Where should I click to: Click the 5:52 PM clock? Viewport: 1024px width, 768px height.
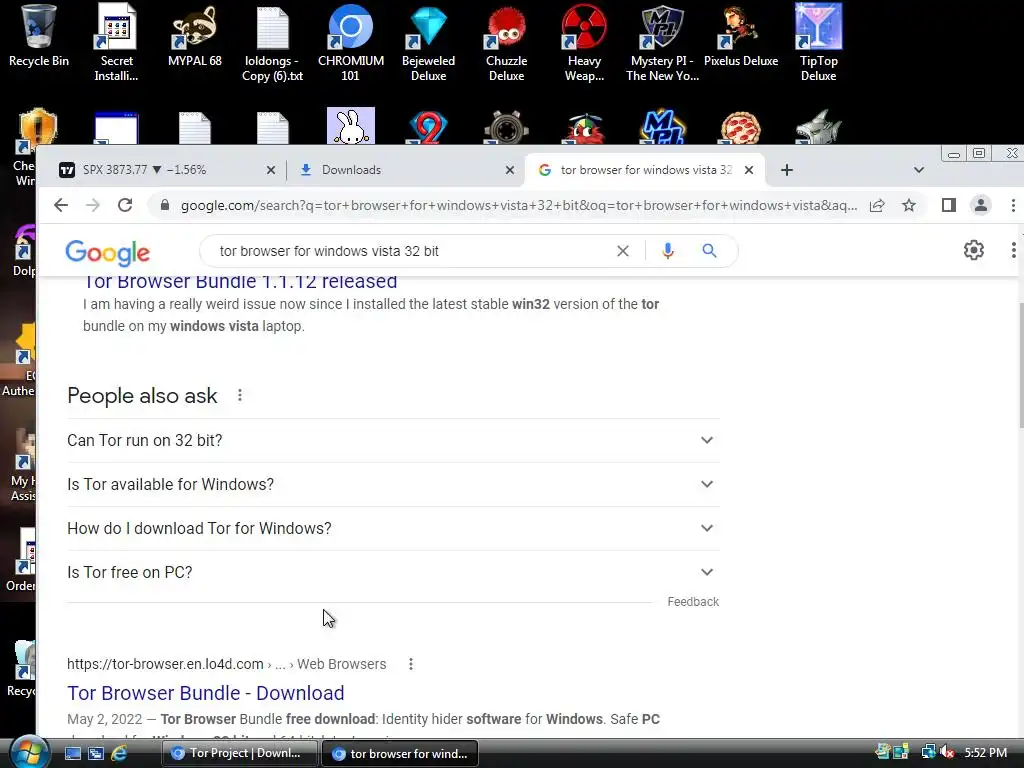click(985, 752)
